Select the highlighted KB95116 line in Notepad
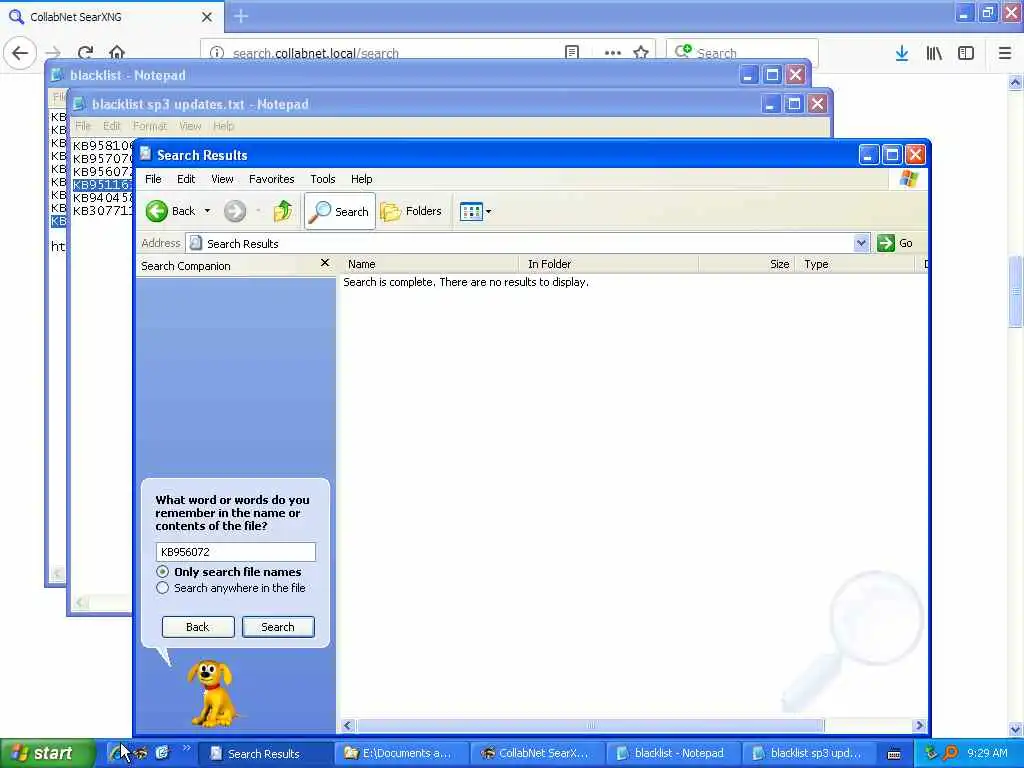The width and height of the screenshot is (1024, 768). [103, 185]
